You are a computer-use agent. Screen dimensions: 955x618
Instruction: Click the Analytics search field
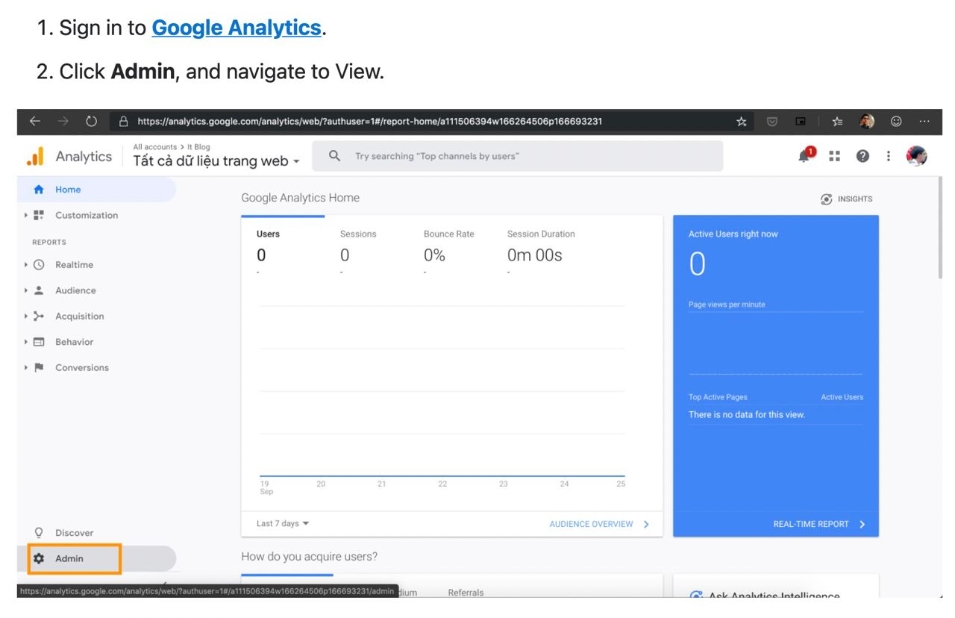[x=517, y=156]
